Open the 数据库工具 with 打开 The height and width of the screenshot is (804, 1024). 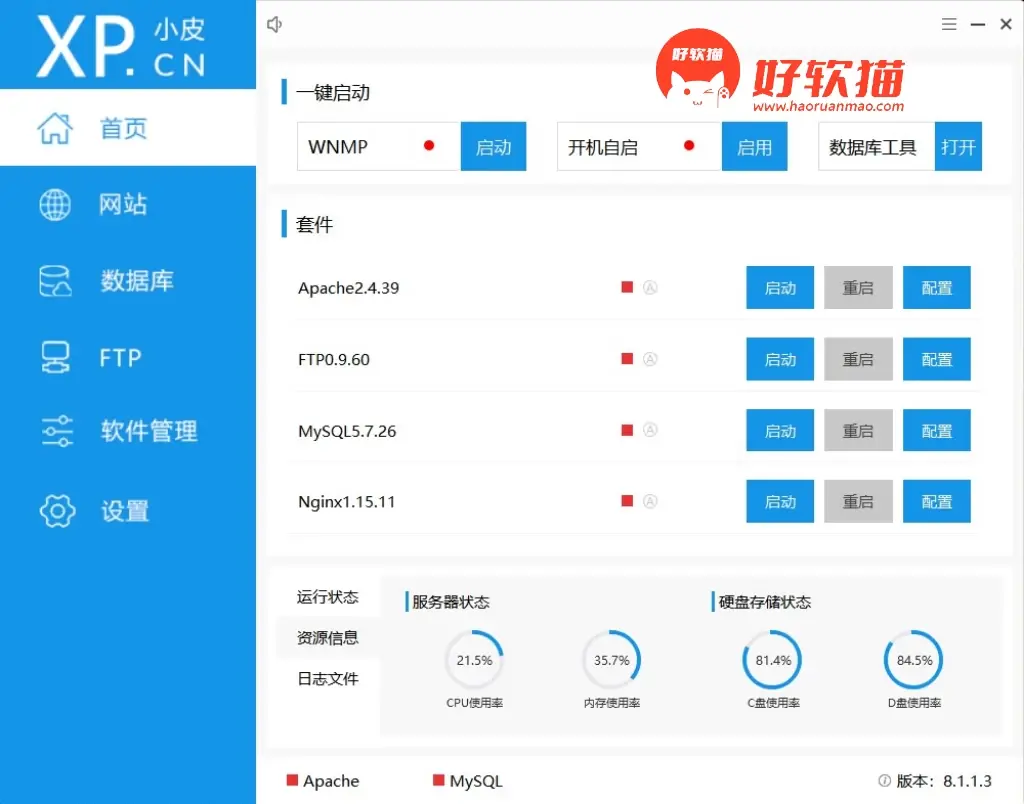[x=958, y=146]
